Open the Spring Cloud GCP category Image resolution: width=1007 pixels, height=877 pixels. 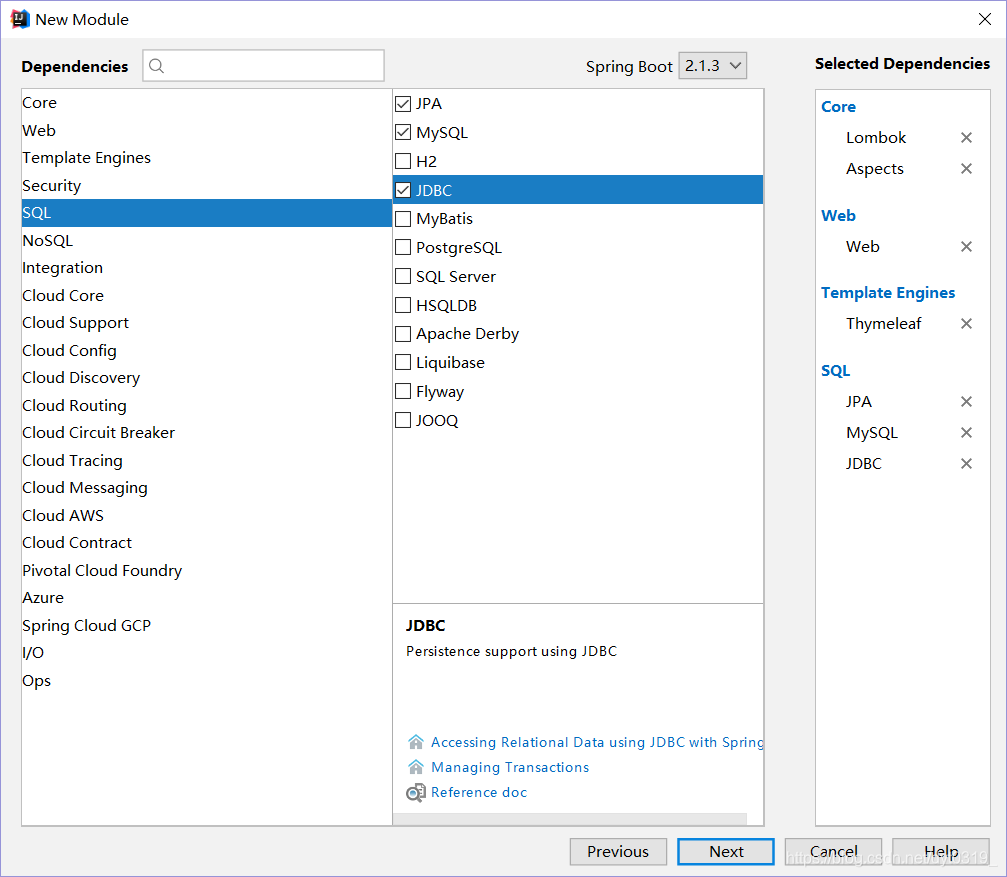pos(206,625)
